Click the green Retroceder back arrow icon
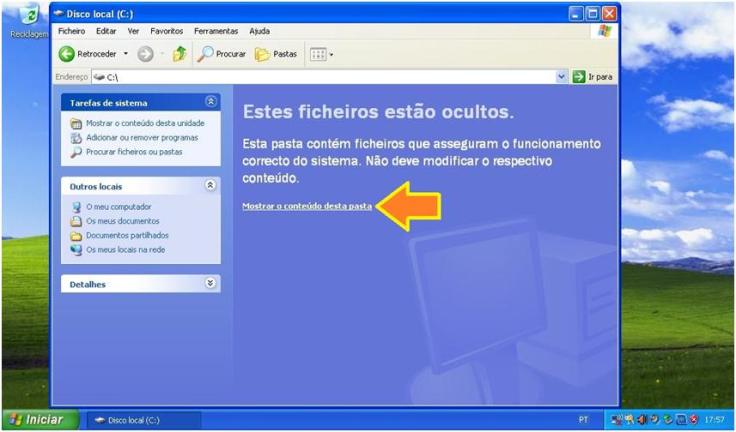Viewport: 736px width, 432px height. coord(67,54)
